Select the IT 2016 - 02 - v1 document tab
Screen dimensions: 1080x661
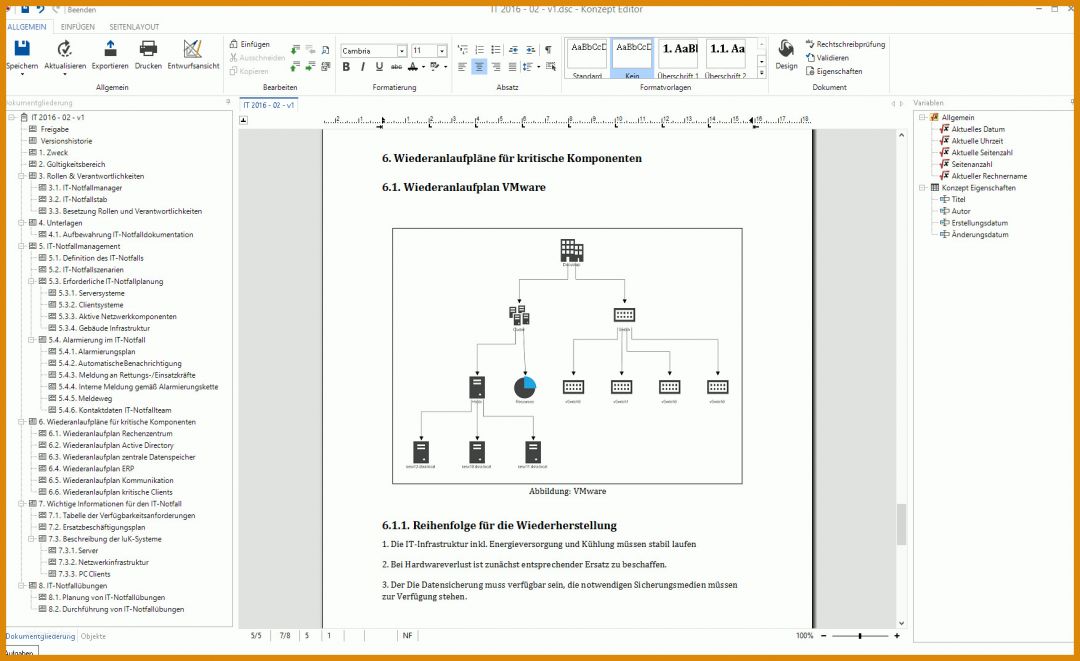click(x=269, y=105)
